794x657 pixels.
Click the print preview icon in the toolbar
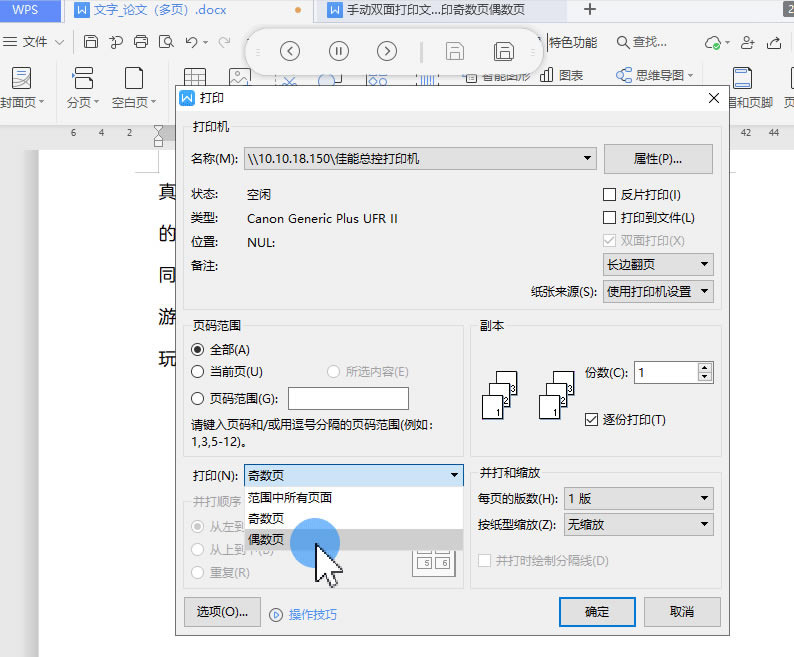point(165,42)
